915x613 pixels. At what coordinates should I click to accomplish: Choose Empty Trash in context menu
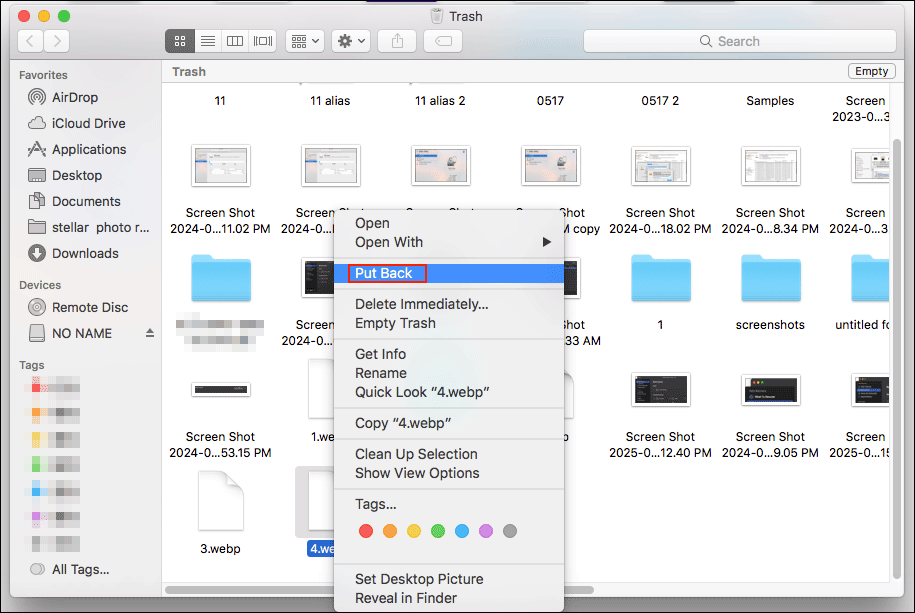[449, 323]
